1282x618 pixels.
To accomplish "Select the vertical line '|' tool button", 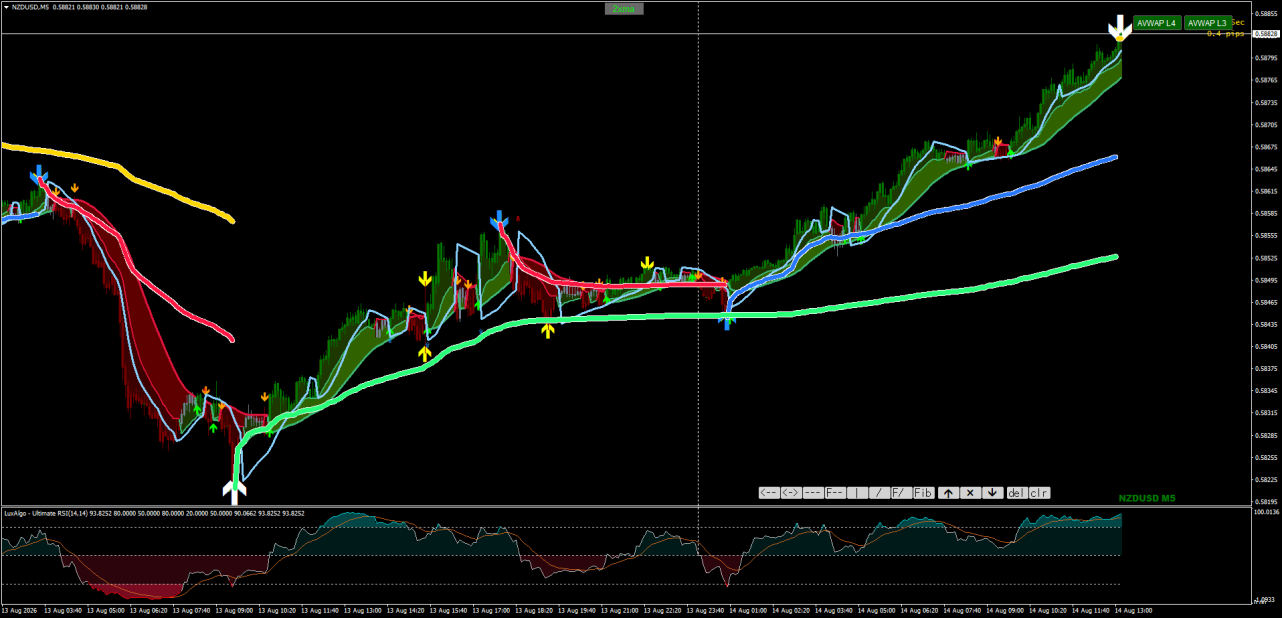I will tap(857, 492).
